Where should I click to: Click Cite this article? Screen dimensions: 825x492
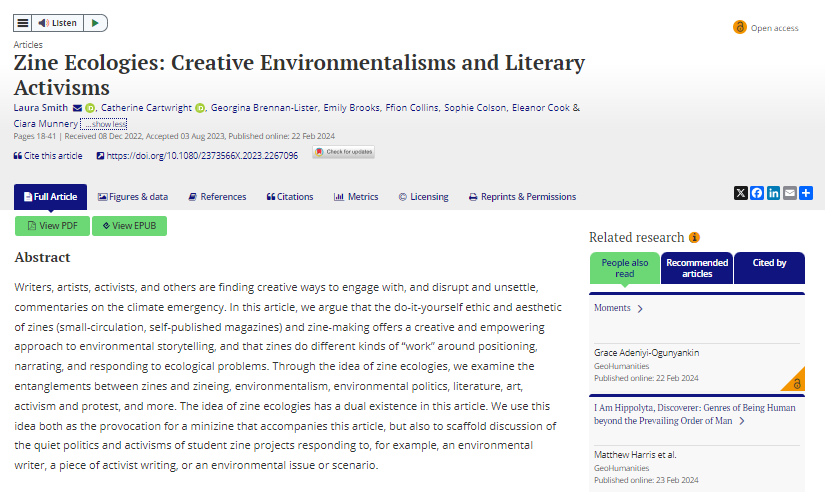point(48,156)
